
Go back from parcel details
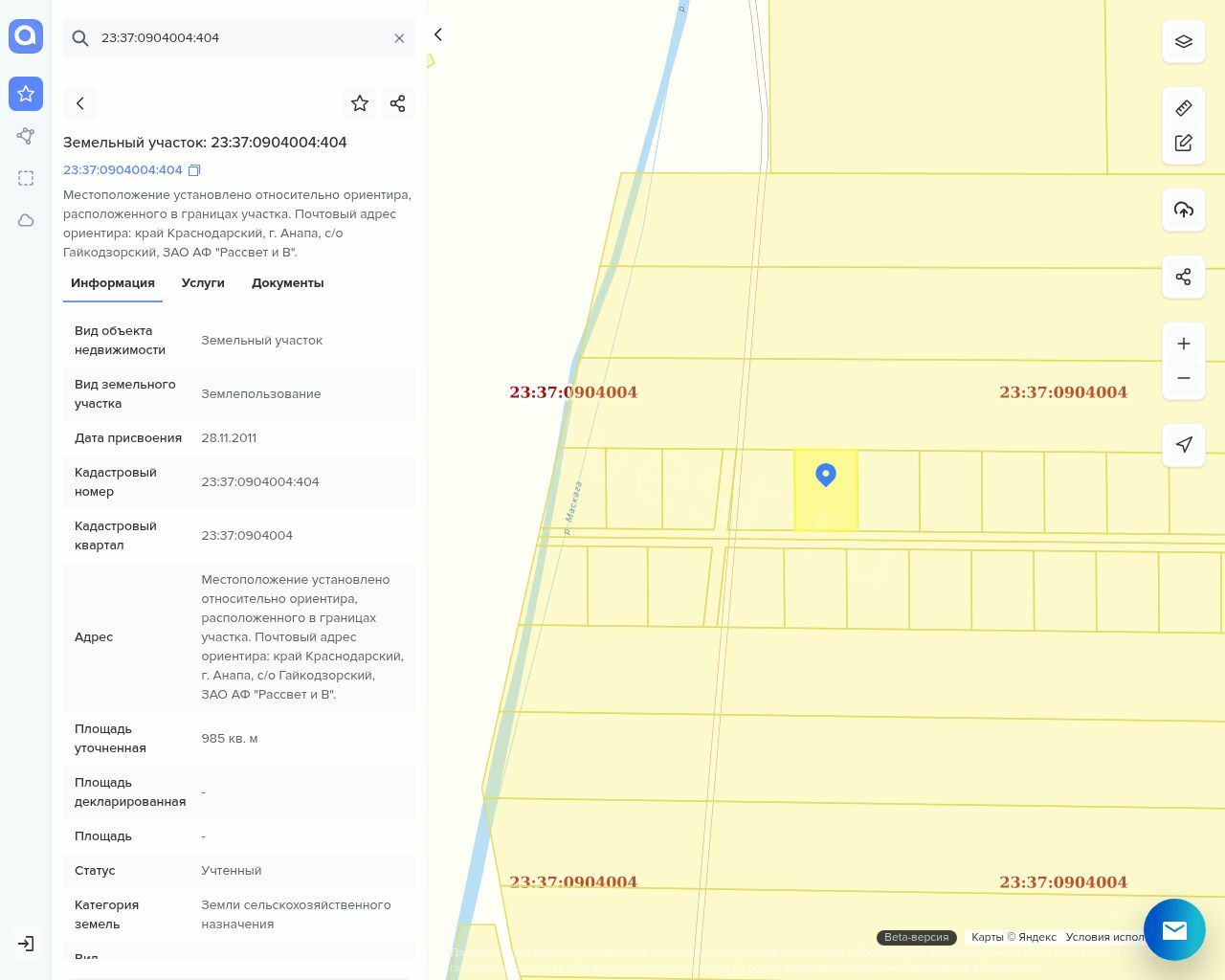tap(80, 103)
